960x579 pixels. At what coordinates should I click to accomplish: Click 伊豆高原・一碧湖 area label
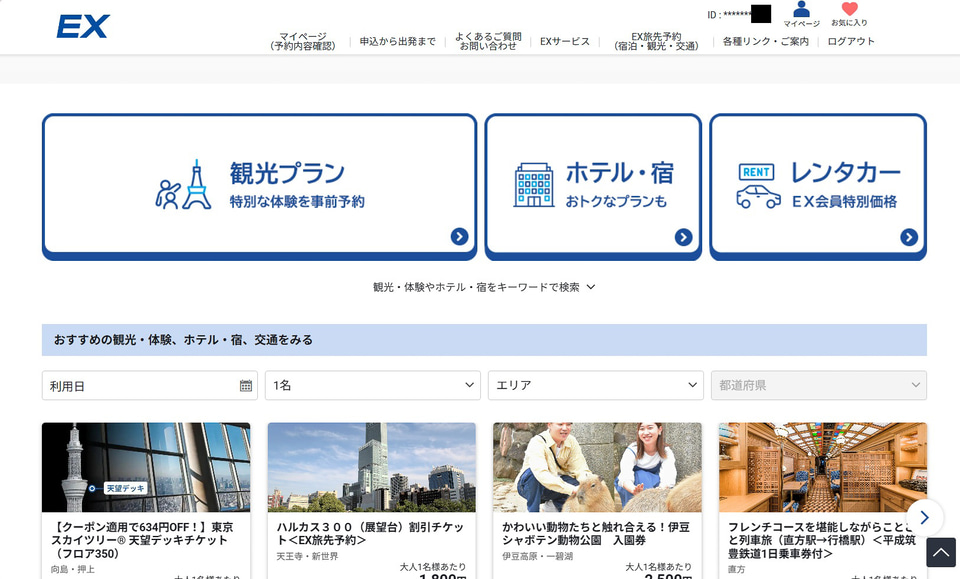[x=538, y=556]
